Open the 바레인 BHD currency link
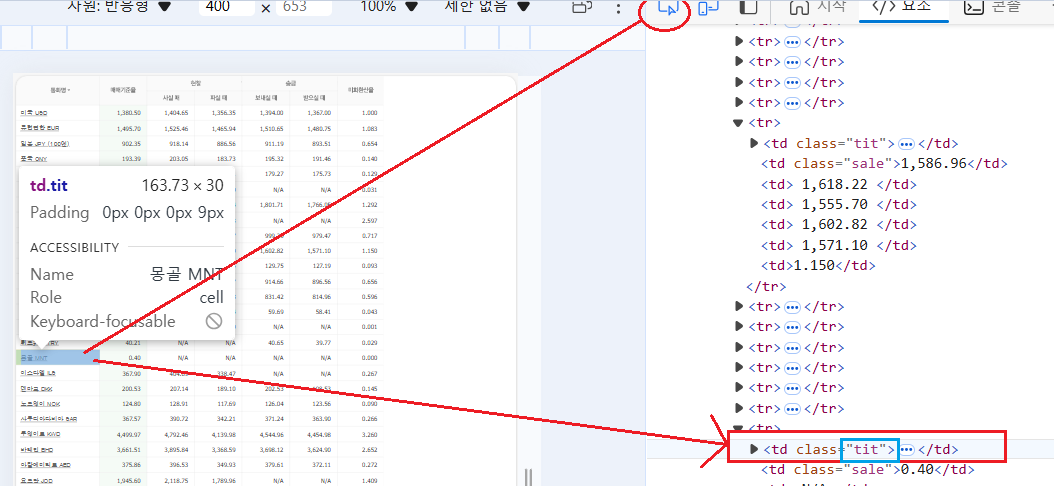 tap(35, 450)
